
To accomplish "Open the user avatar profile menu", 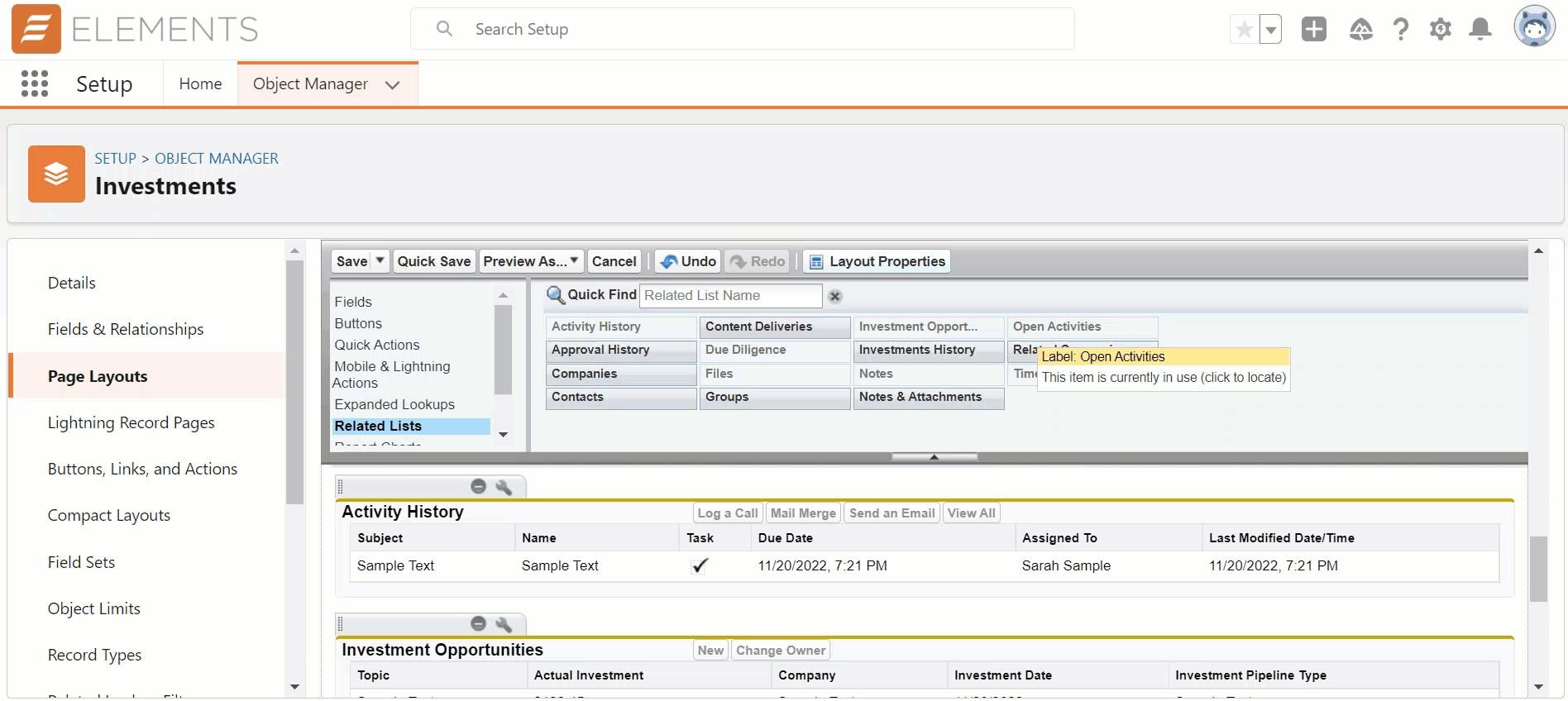I will click(x=1534, y=27).
